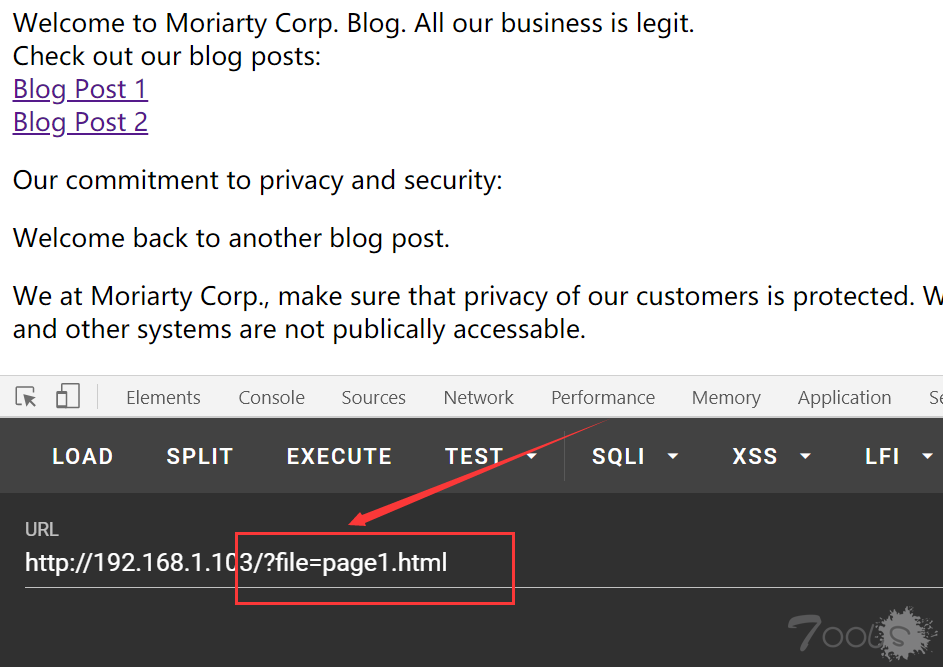Viewport: 943px width, 667px height.
Task: Go to the Performance tab
Action: (x=603, y=398)
